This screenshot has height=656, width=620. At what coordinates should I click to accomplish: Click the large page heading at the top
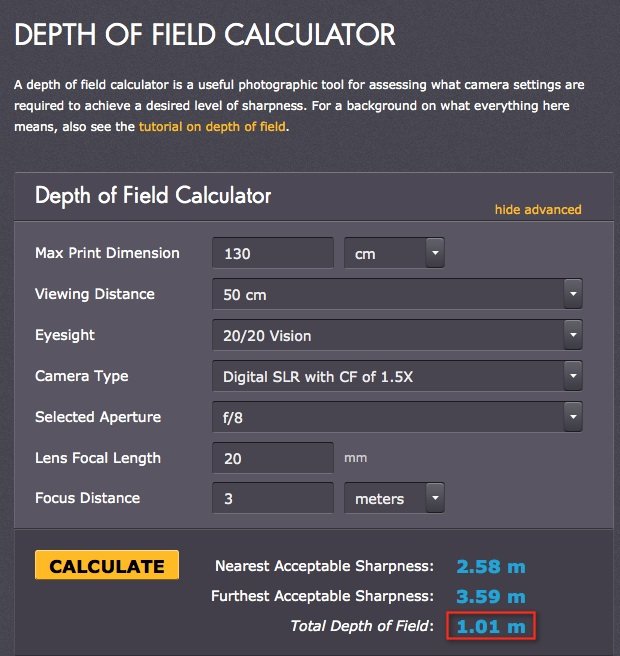tap(205, 35)
